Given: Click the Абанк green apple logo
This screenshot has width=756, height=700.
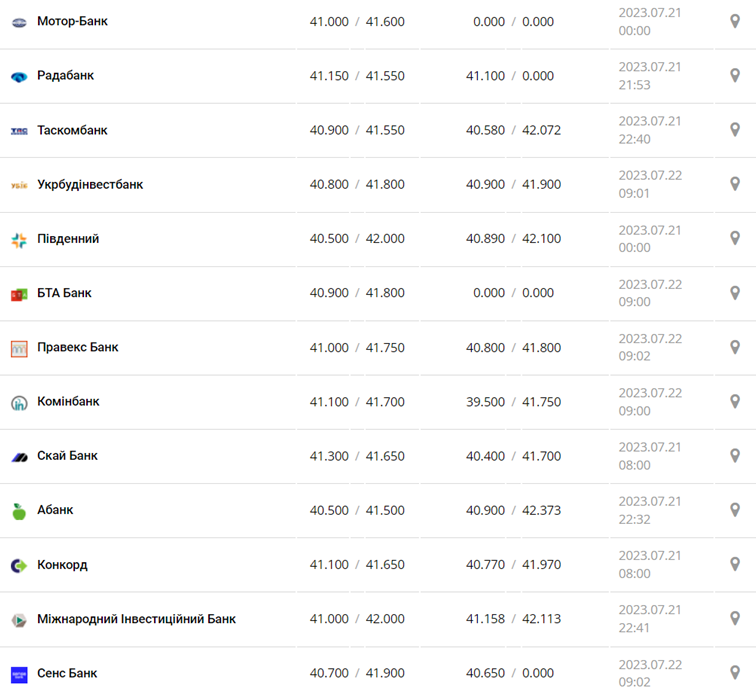Looking at the screenshot, I should coord(19,511).
